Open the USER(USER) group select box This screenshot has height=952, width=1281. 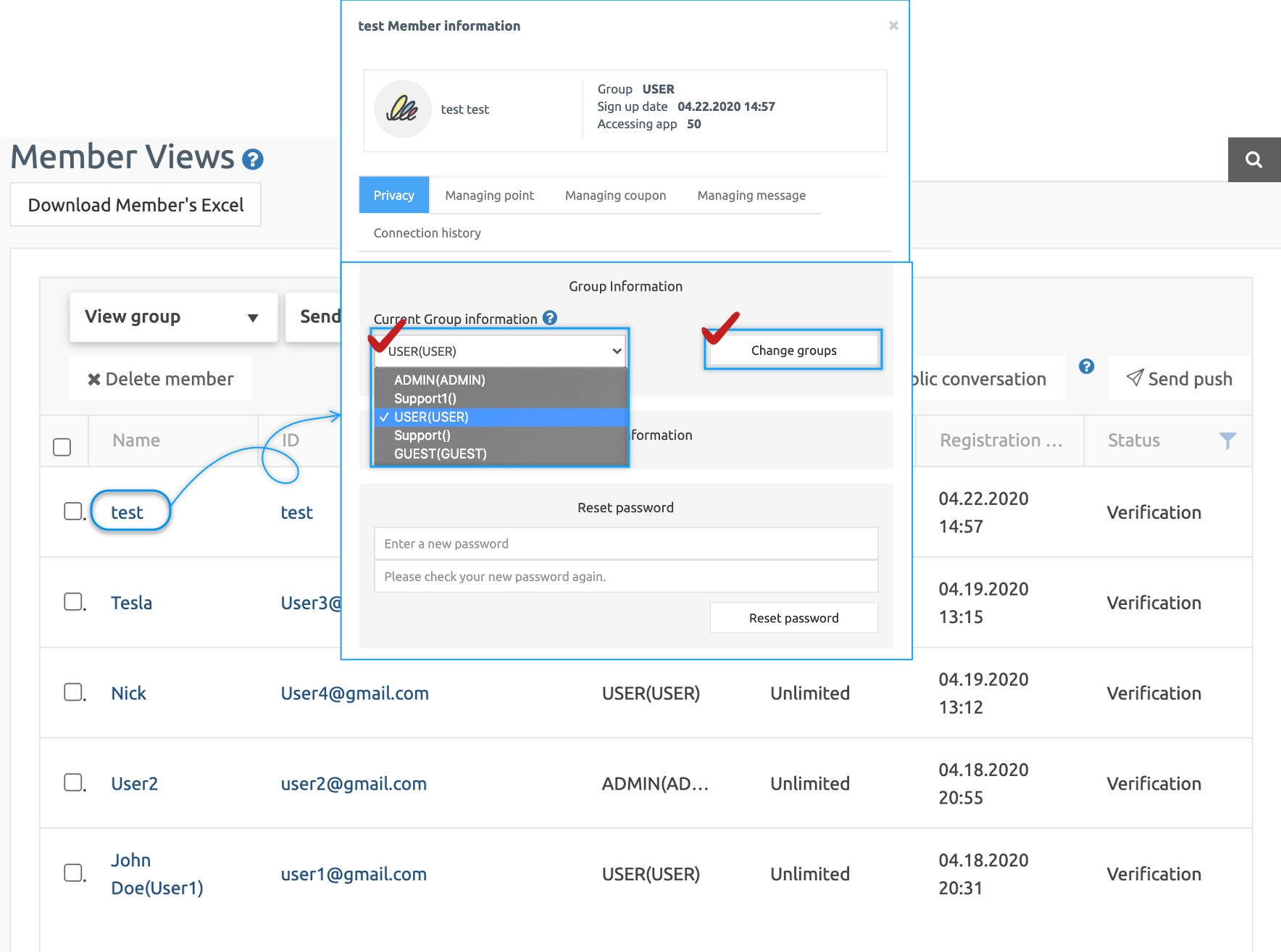coord(499,351)
